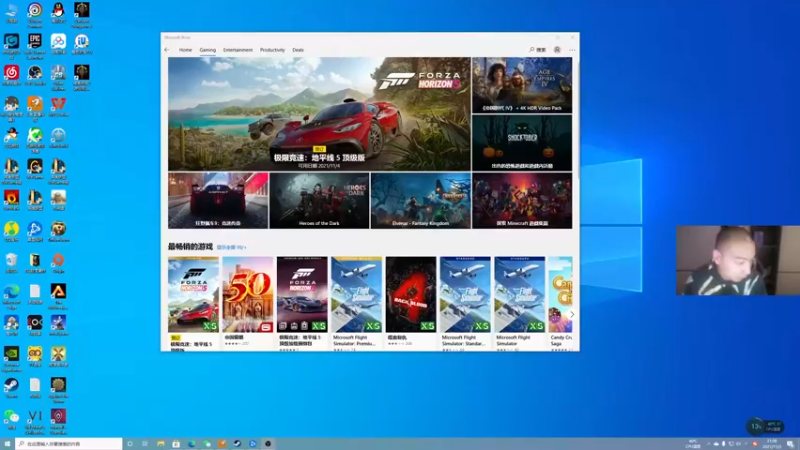Open the WeChat taskbar icon
This screenshot has height=450, width=800.
207,444
